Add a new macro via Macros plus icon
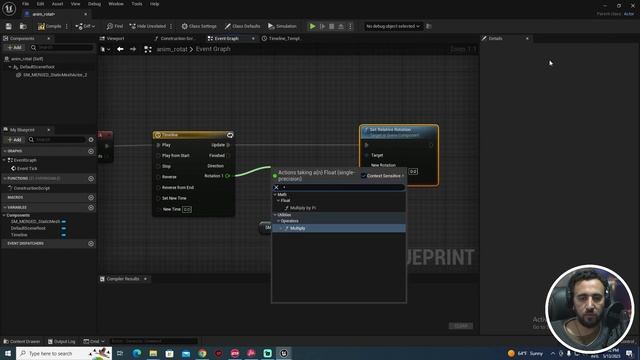Screen dimensions: 640x360 (x=91, y=197)
